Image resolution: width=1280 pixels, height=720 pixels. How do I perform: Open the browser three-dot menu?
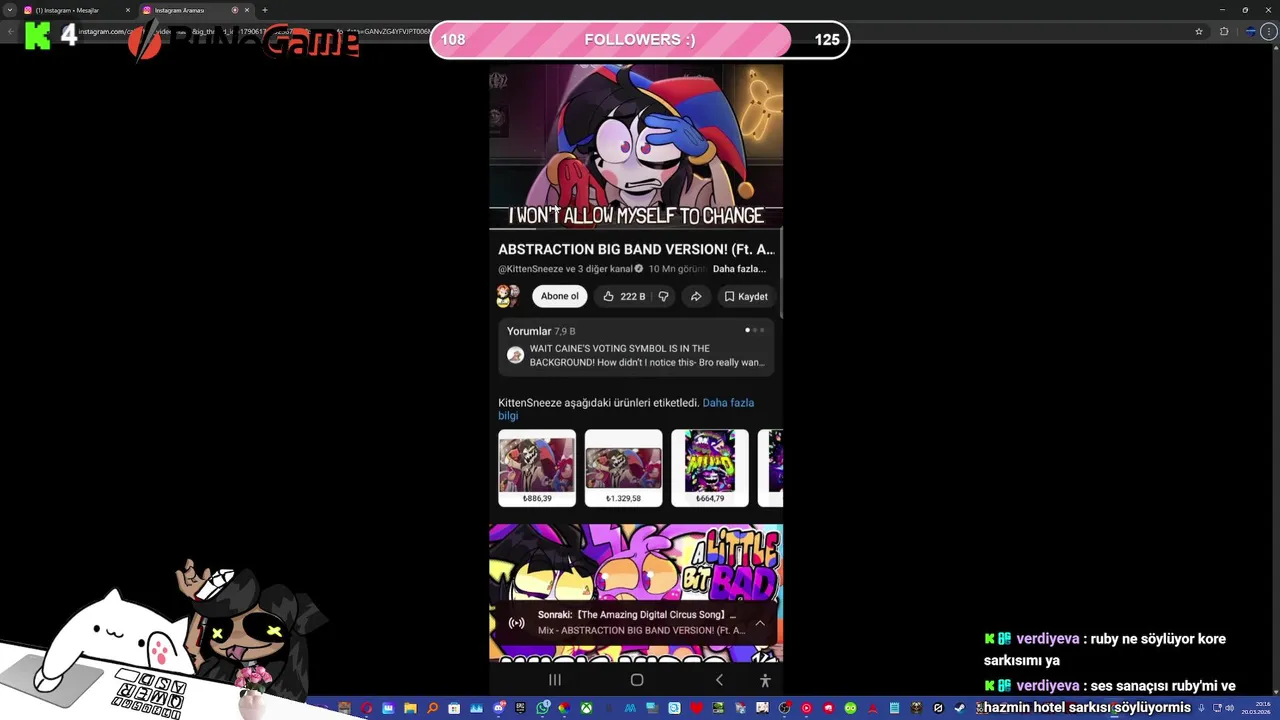[x=1271, y=31]
